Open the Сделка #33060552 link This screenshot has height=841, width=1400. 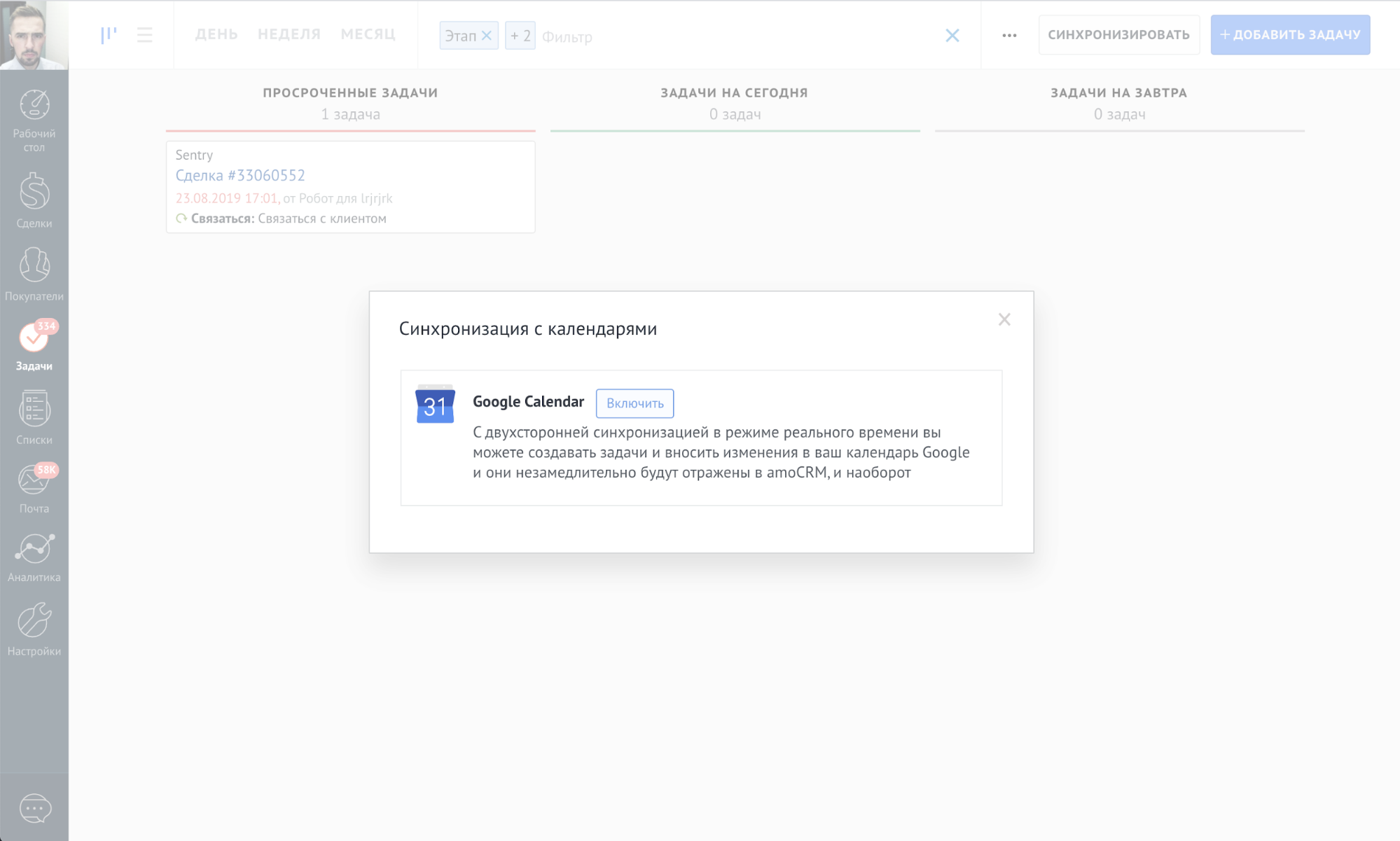240,175
